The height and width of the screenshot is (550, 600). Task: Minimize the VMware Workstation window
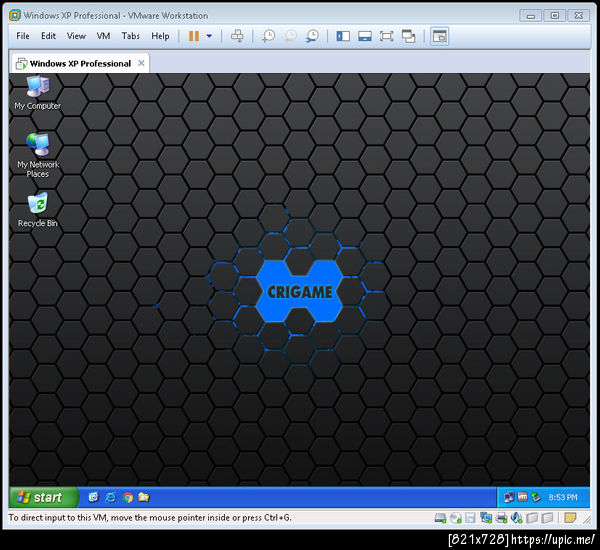click(530, 16)
